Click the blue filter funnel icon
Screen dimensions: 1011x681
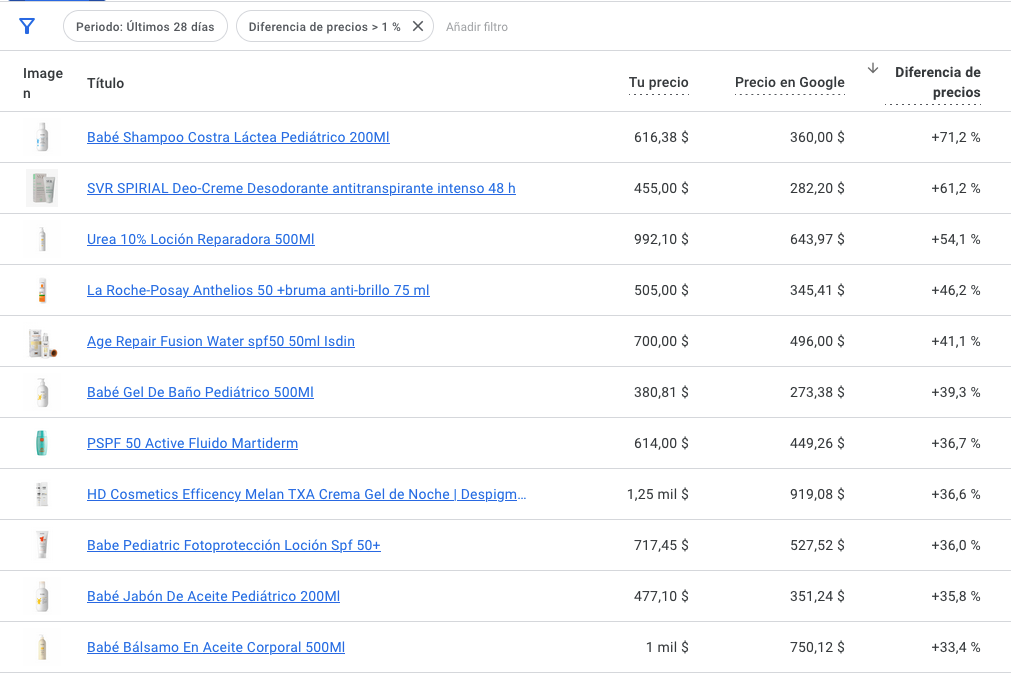(27, 26)
